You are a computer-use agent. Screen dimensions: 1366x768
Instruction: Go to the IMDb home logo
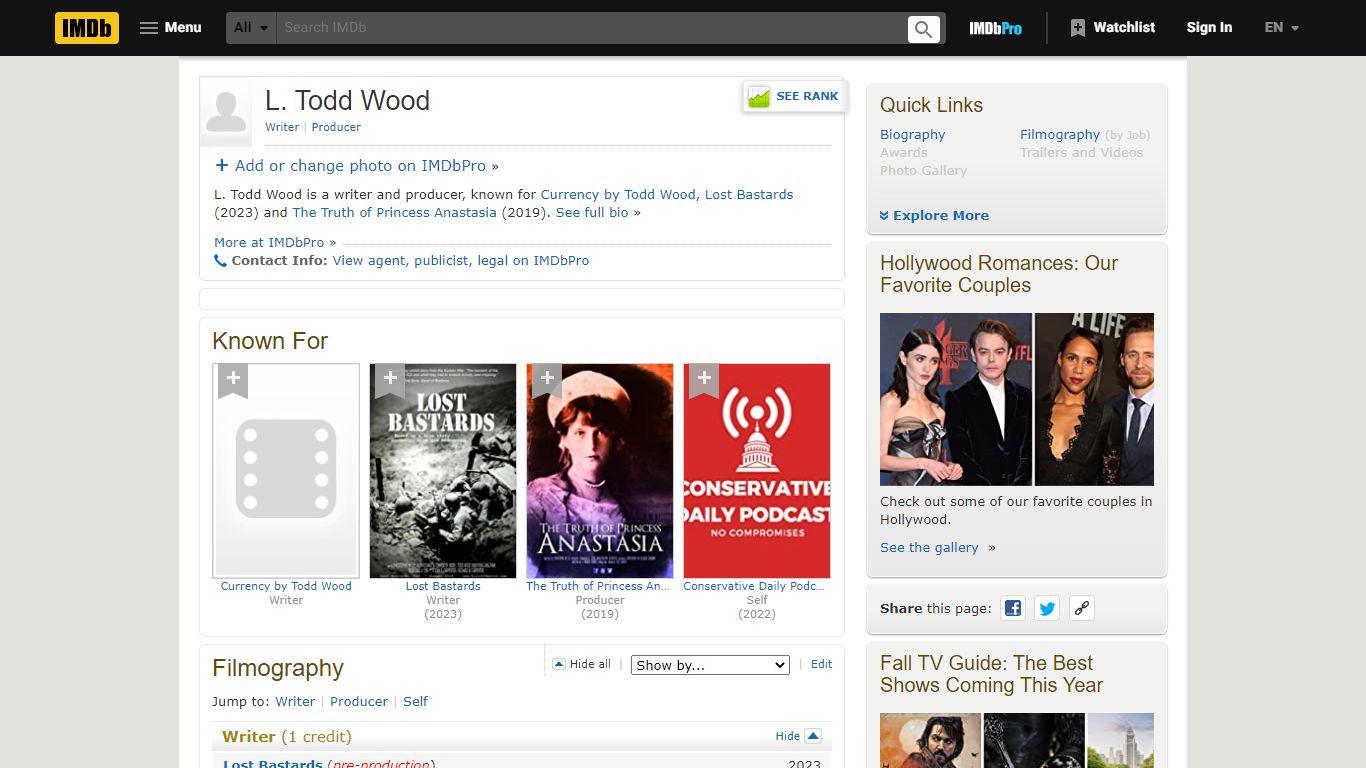coord(87,28)
